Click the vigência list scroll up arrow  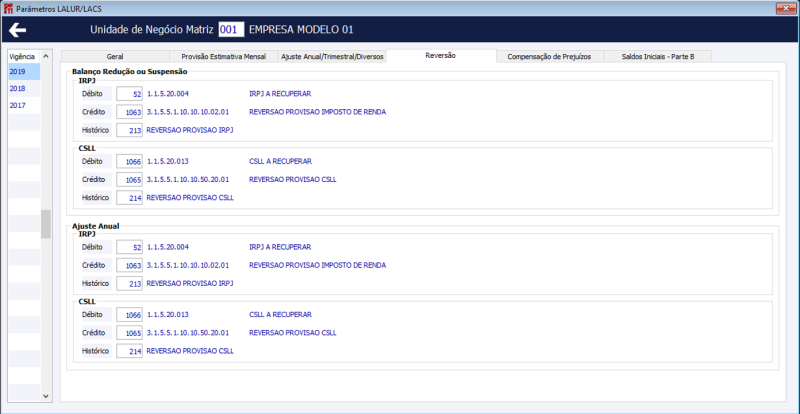point(45,56)
